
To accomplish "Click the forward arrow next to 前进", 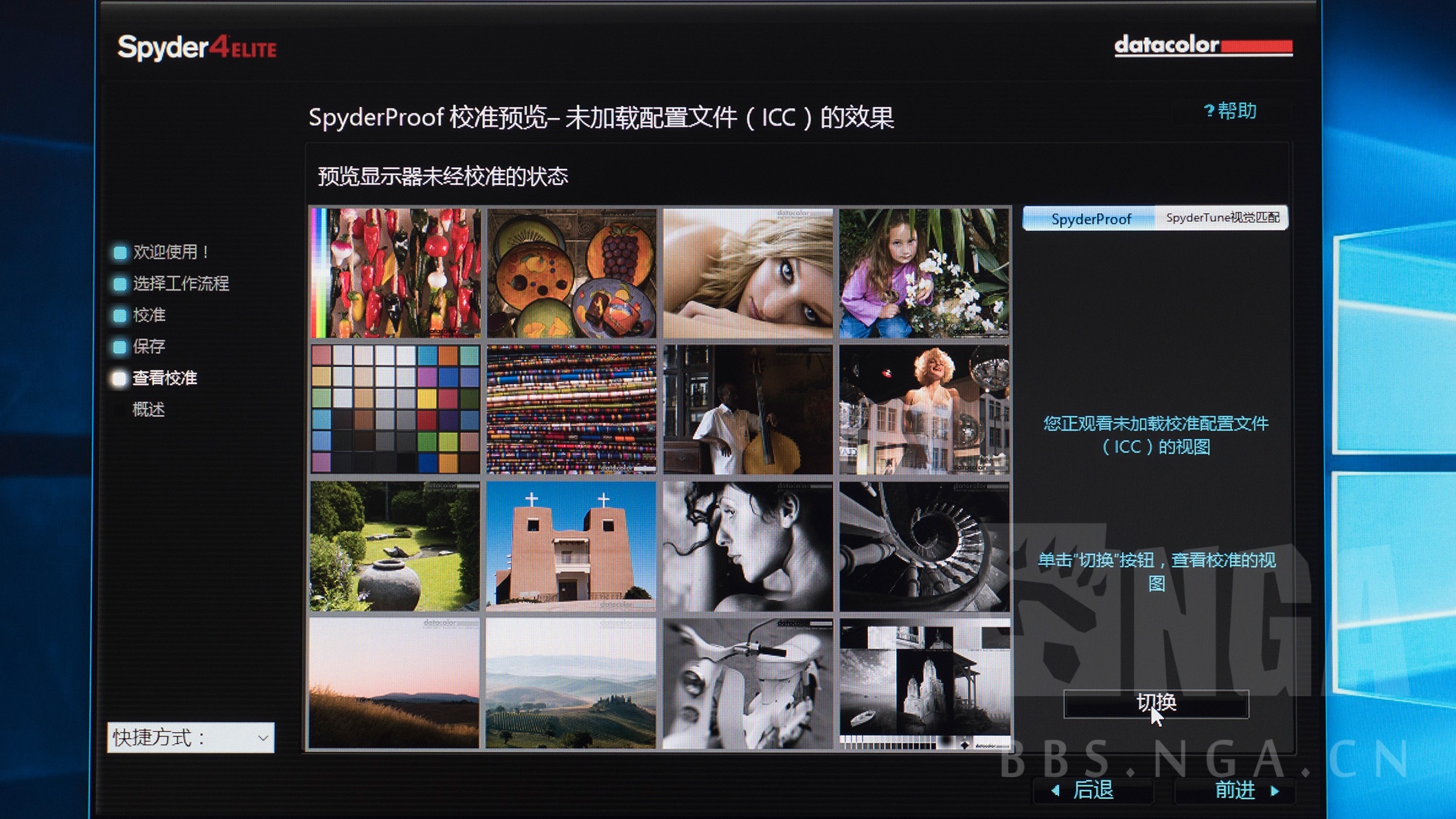I will point(1275,791).
